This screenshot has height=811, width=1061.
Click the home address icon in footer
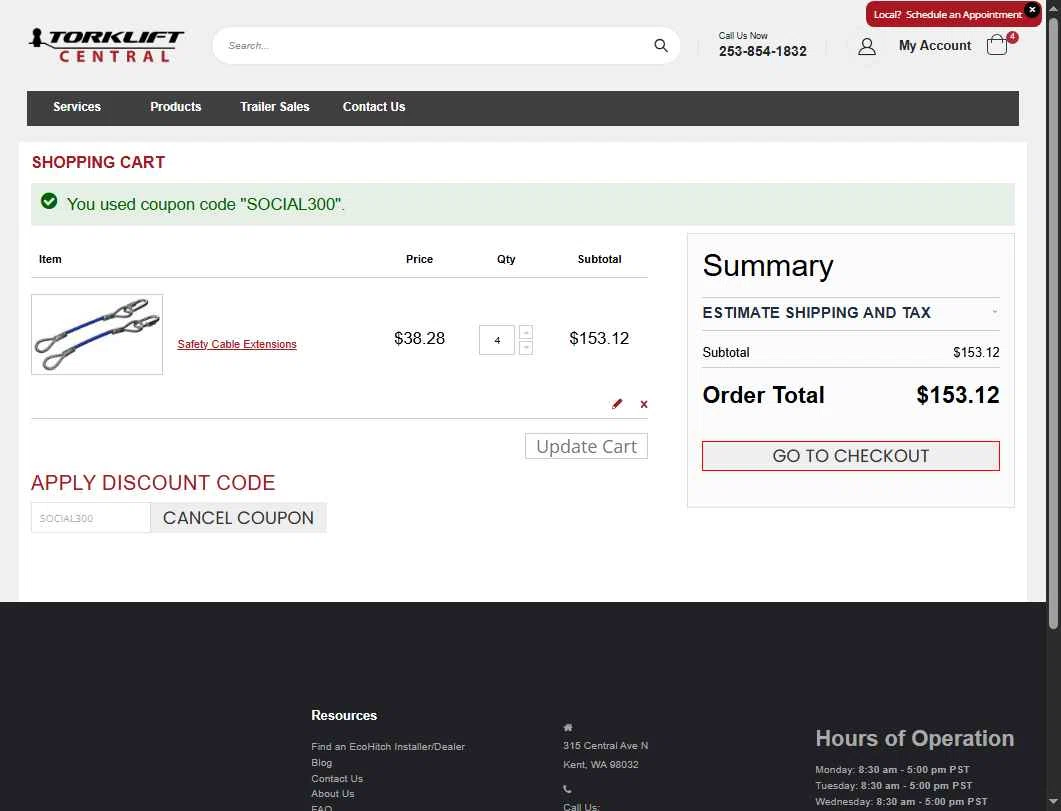pos(568,727)
